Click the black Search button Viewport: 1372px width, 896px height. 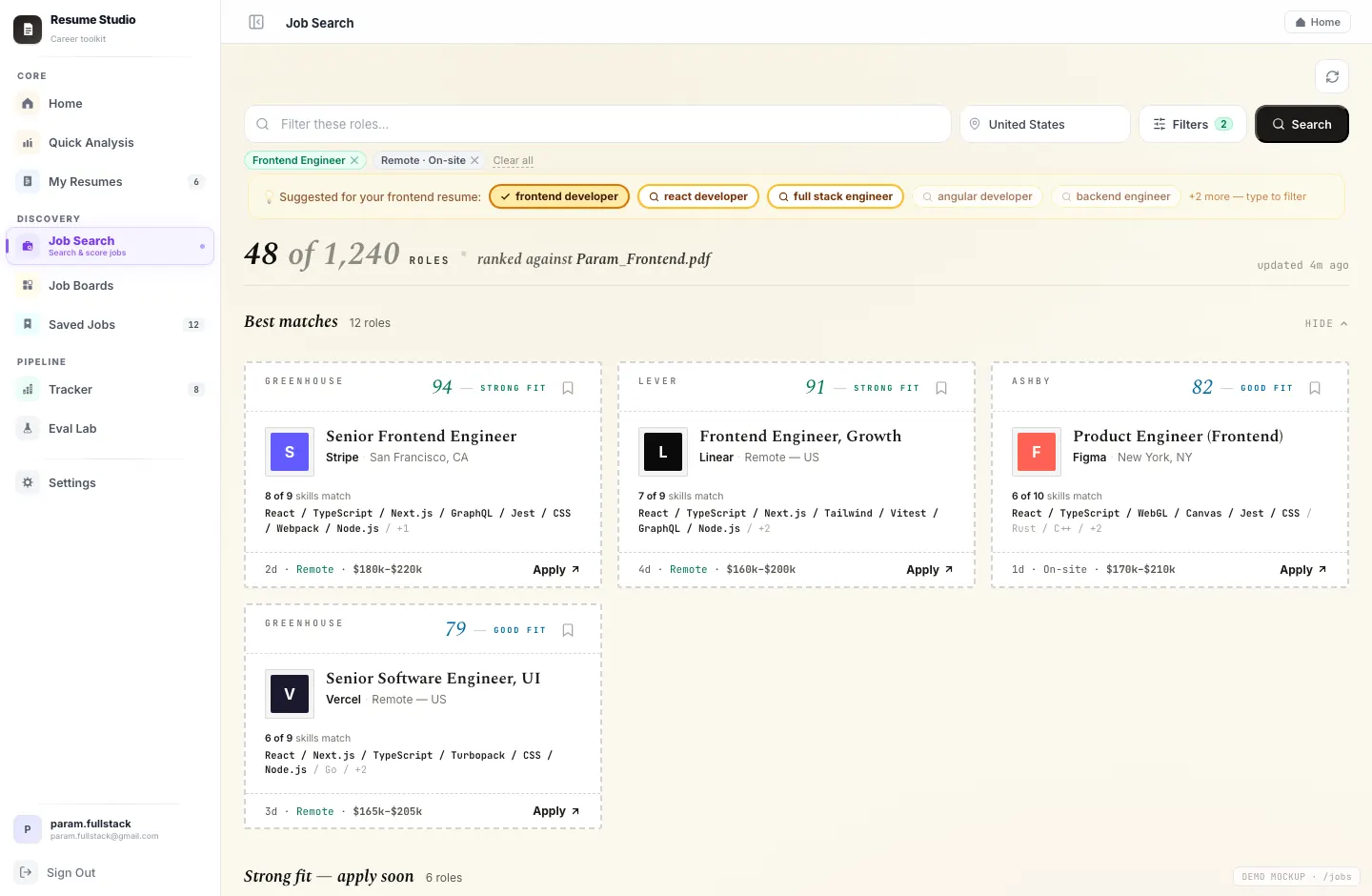point(1301,124)
